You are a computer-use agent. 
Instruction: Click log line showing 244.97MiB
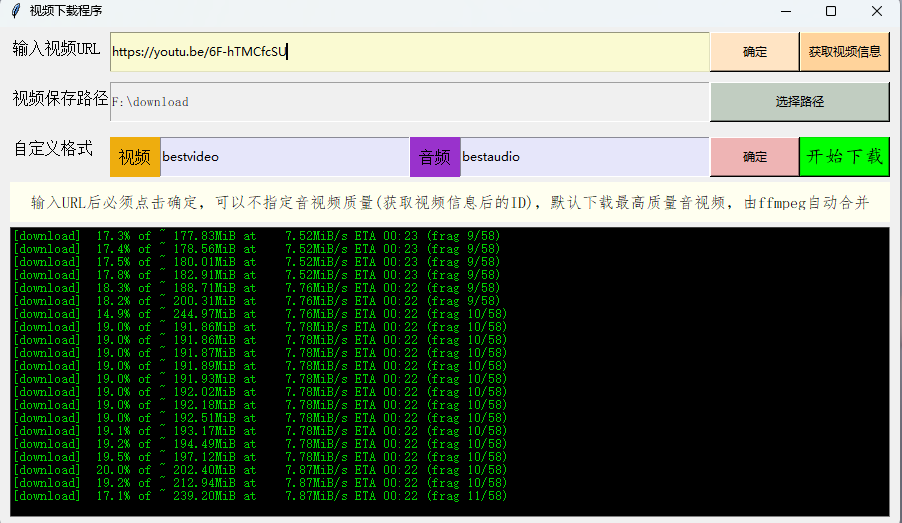[260, 314]
